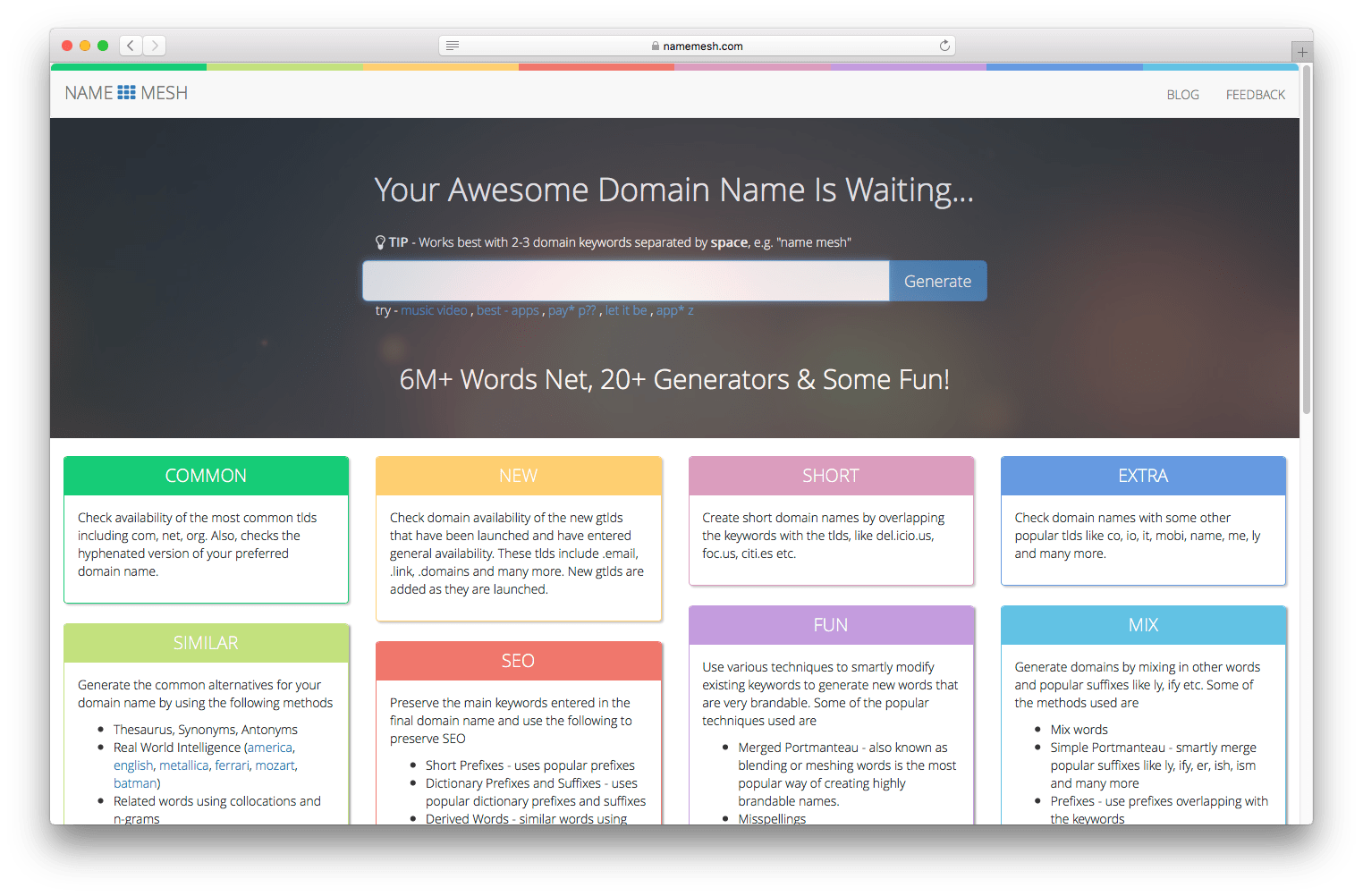The image size is (1363, 896).
Task: Open the FEEDBACK page
Action: point(1256,95)
